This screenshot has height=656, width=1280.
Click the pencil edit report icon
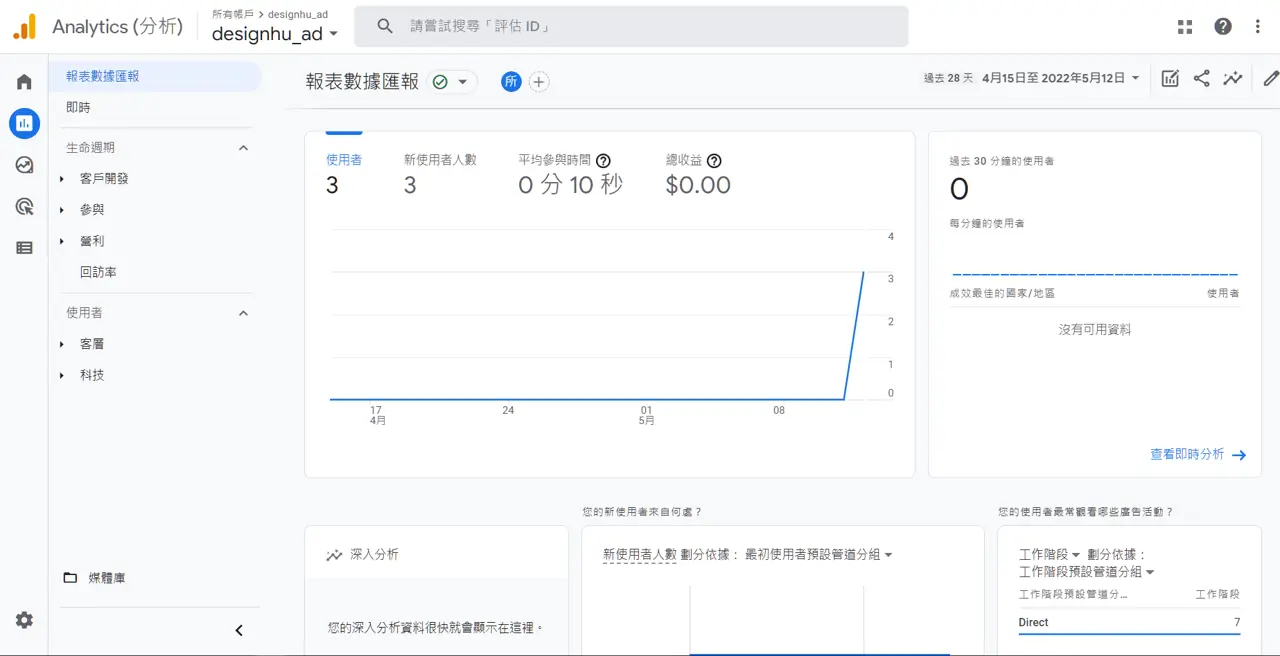pyautogui.click(x=1270, y=78)
